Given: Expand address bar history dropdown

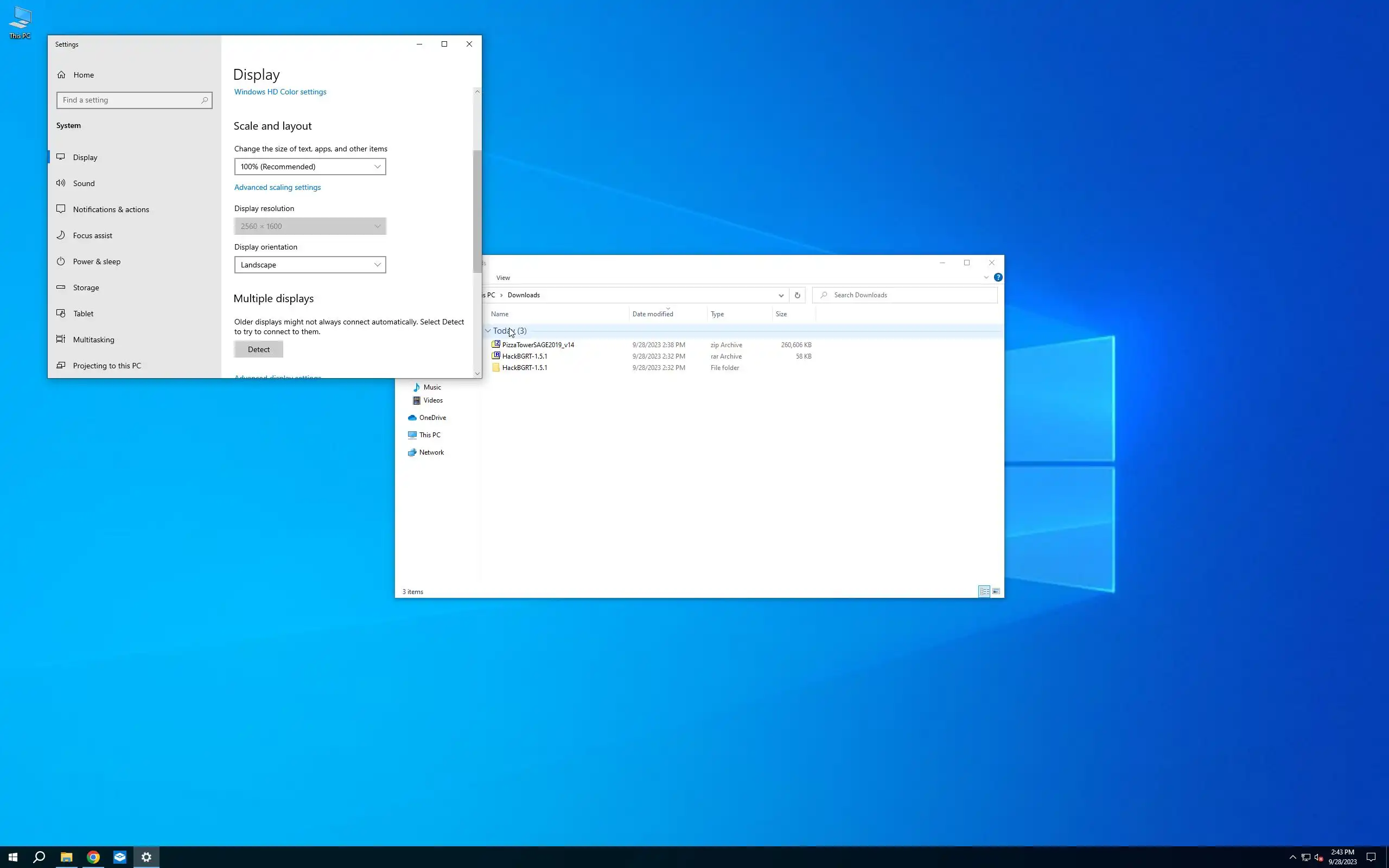Looking at the screenshot, I should (x=781, y=295).
